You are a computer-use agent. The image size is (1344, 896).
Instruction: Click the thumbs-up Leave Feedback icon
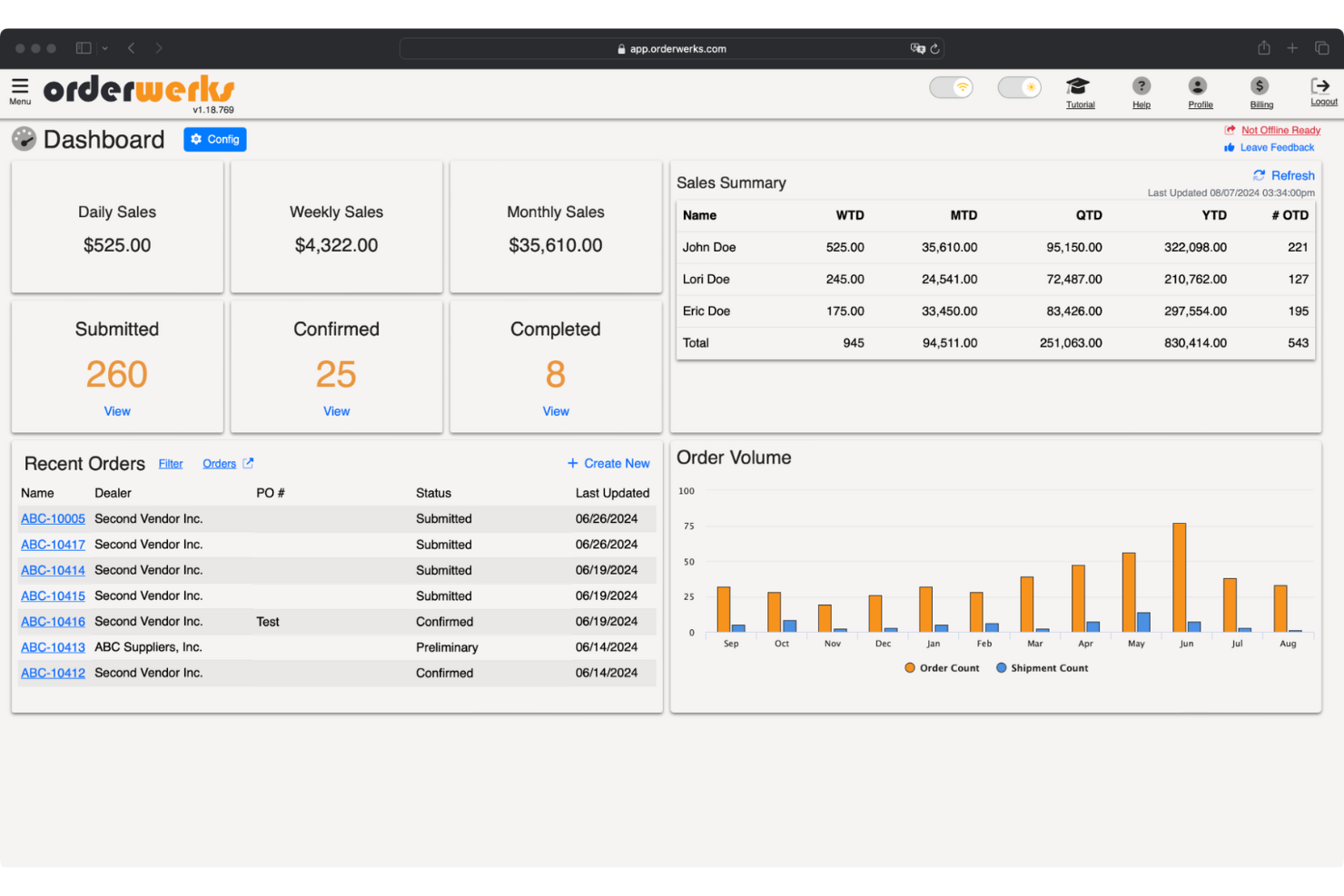(x=1230, y=148)
